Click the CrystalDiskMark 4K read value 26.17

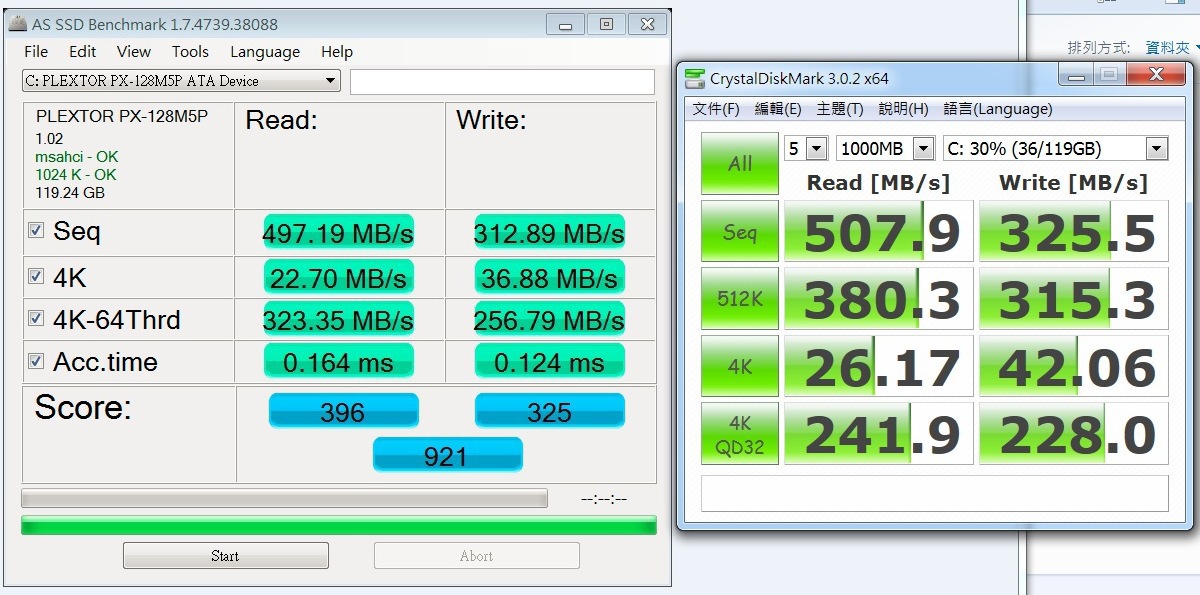pos(878,367)
